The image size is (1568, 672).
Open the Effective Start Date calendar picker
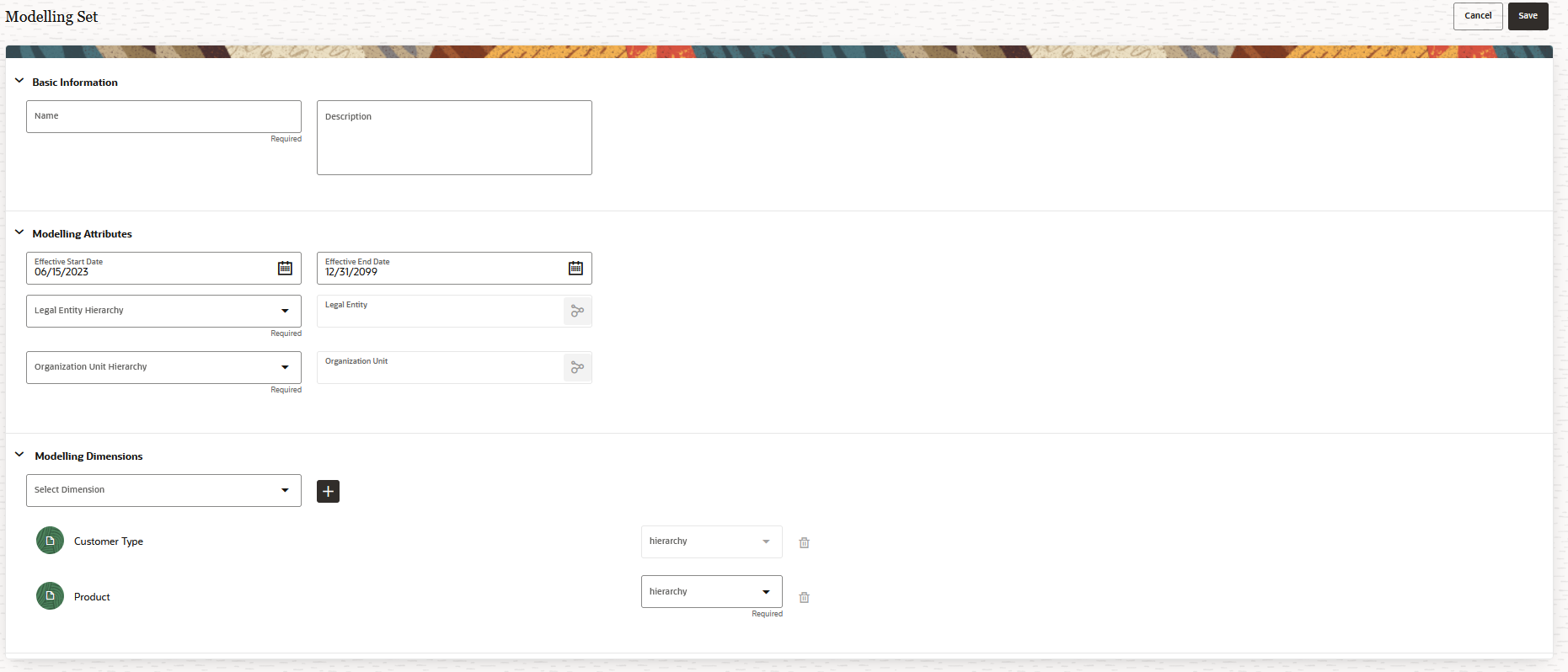[285, 268]
